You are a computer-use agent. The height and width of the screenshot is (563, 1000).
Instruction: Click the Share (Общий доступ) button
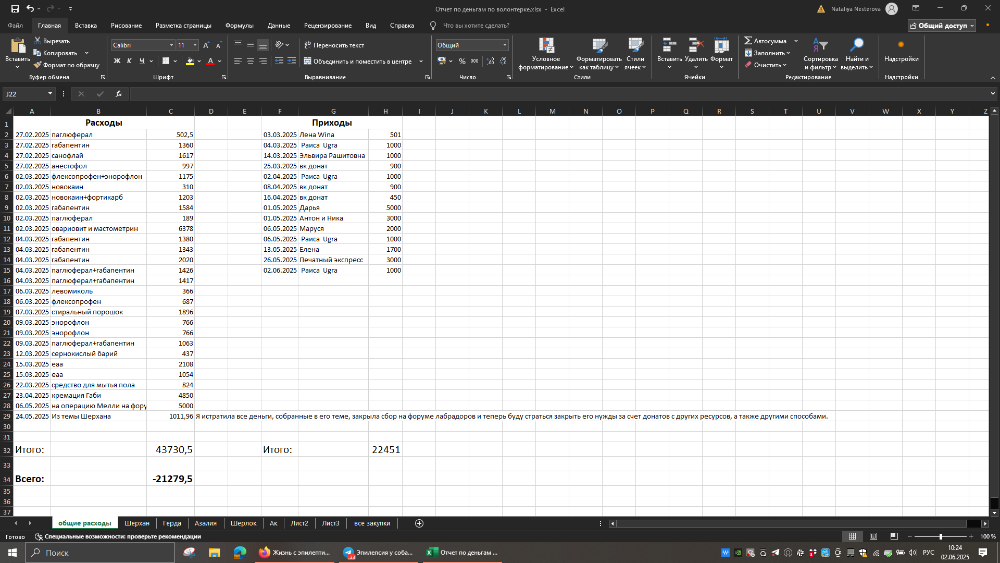pos(950,25)
